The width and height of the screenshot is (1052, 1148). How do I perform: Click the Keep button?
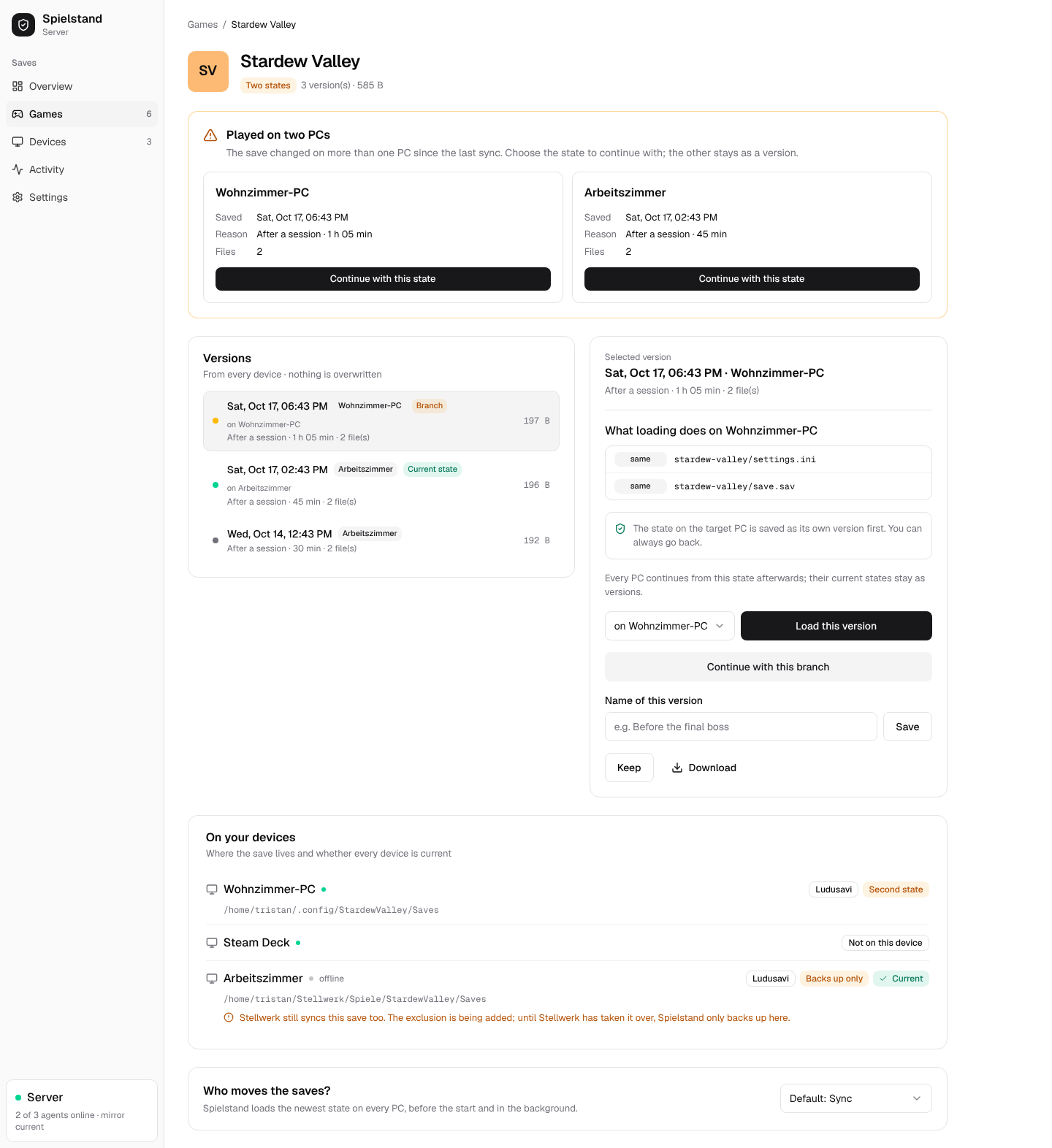[x=629, y=768]
